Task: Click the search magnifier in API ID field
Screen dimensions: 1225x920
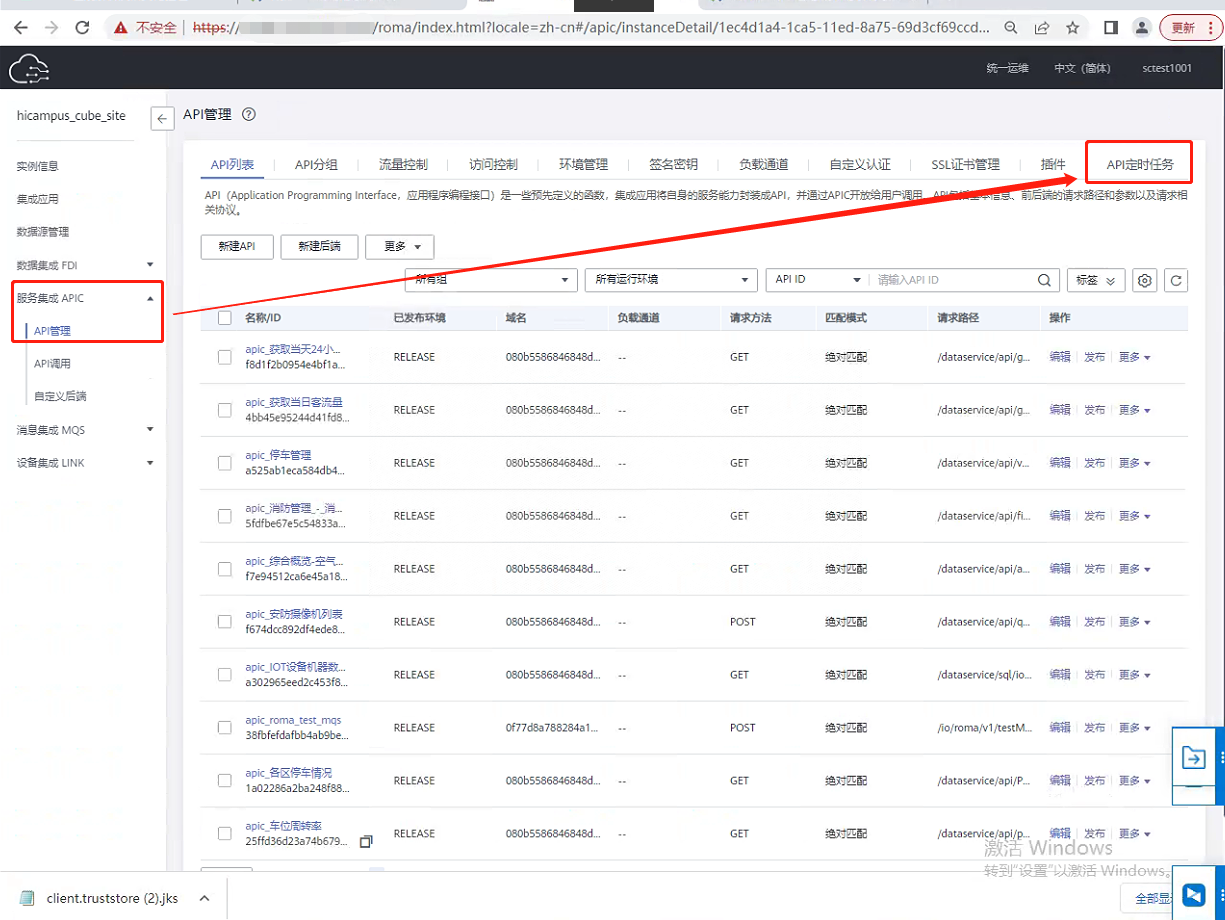Action: tap(1045, 281)
